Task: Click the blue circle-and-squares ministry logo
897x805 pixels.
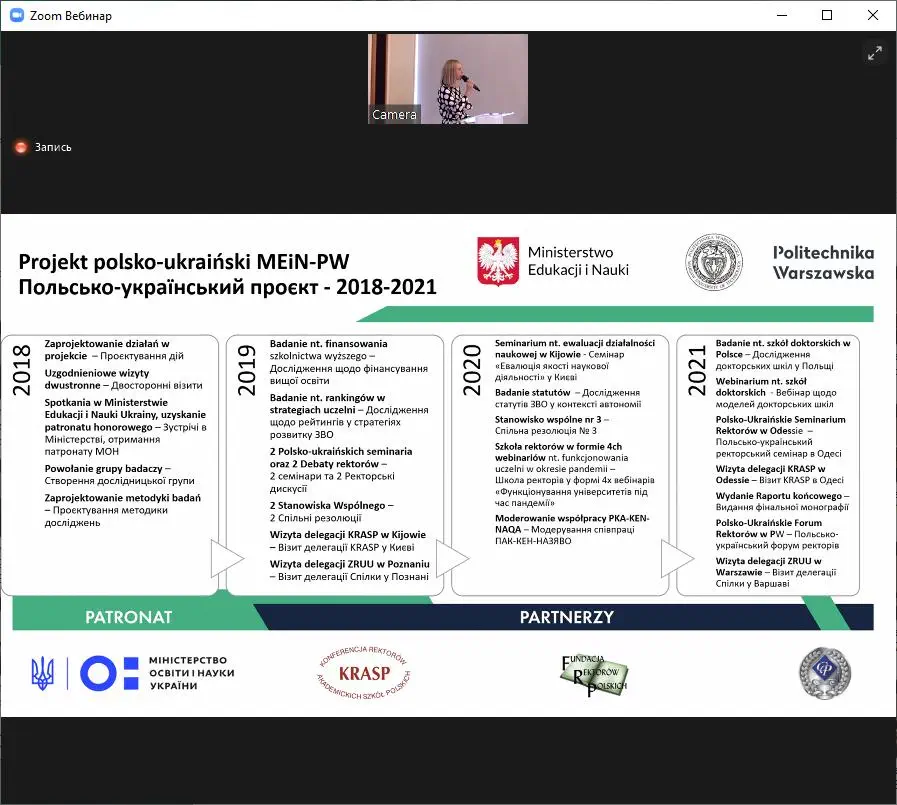Action: pos(109,673)
